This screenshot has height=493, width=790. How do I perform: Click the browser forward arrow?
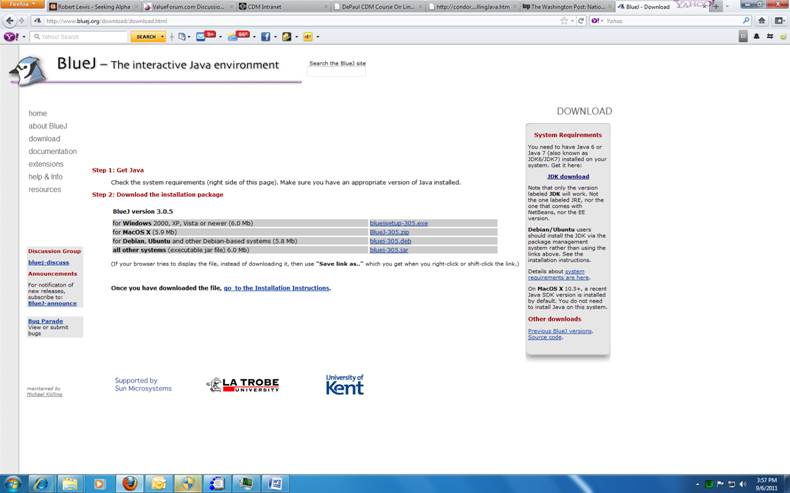coord(21,21)
